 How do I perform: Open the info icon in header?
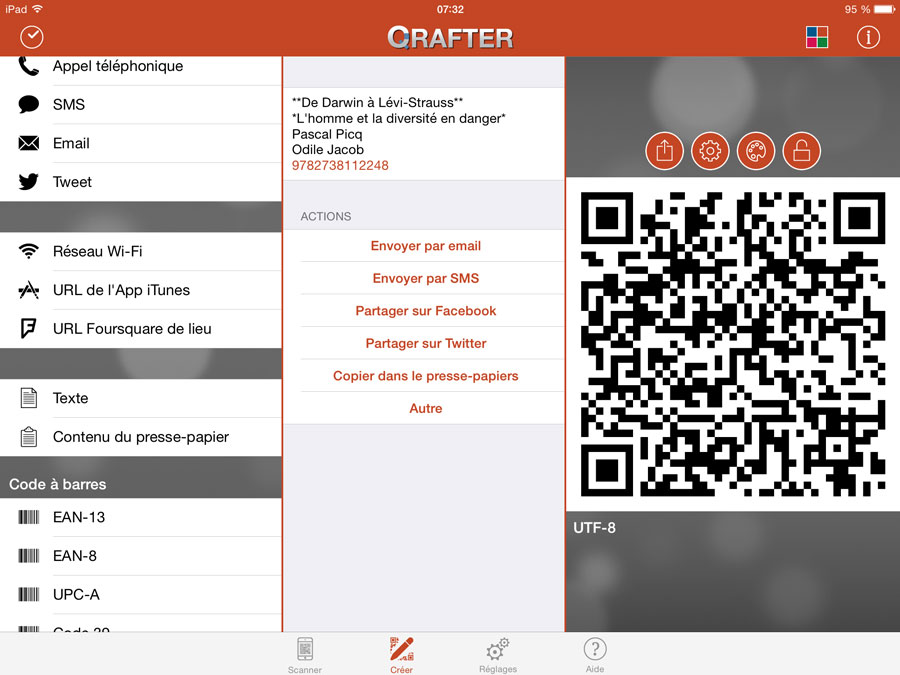(x=868, y=37)
